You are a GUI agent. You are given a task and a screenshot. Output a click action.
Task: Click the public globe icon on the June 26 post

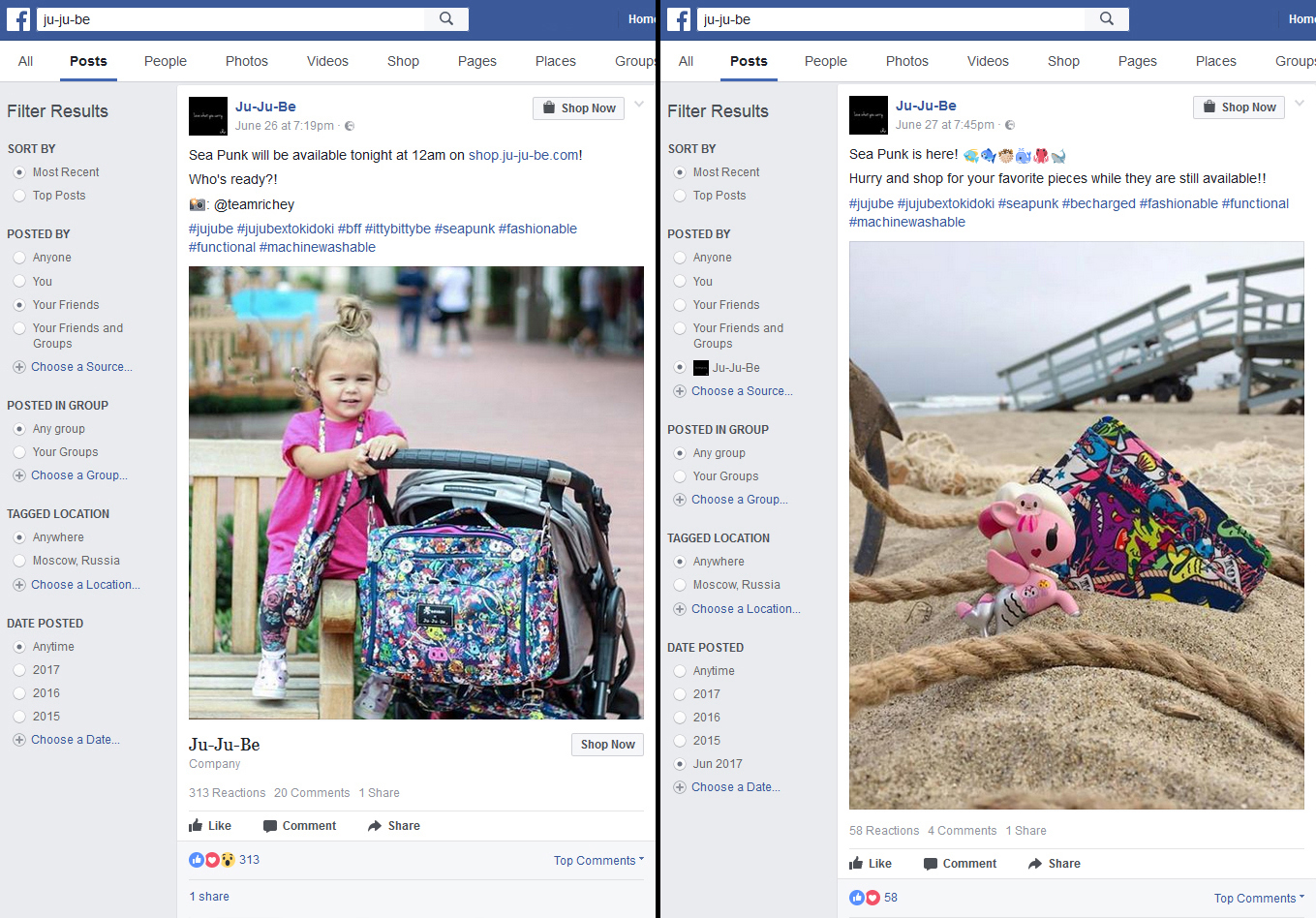(350, 126)
